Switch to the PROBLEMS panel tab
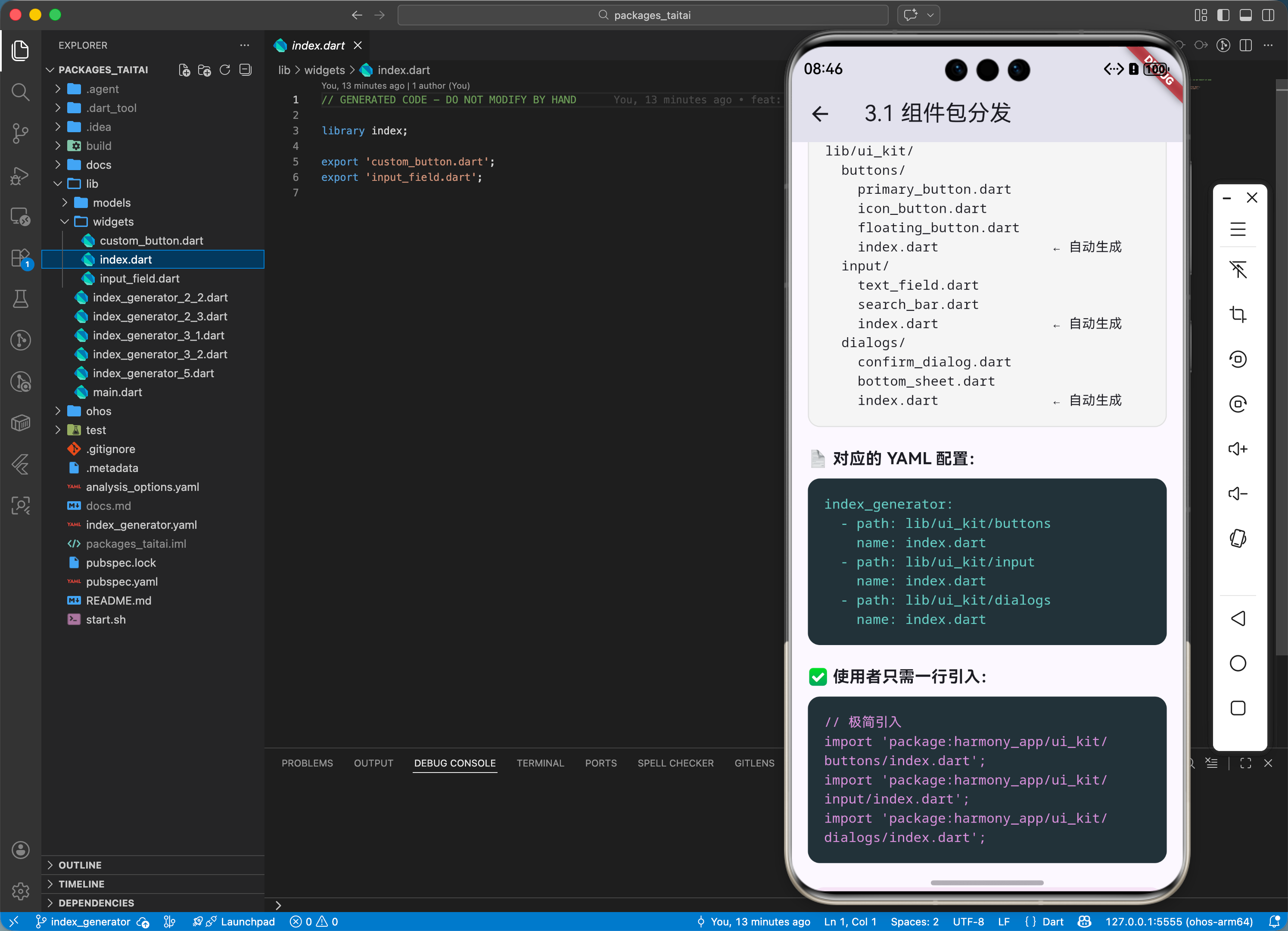This screenshot has width=1288, height=931. [307, 763]
